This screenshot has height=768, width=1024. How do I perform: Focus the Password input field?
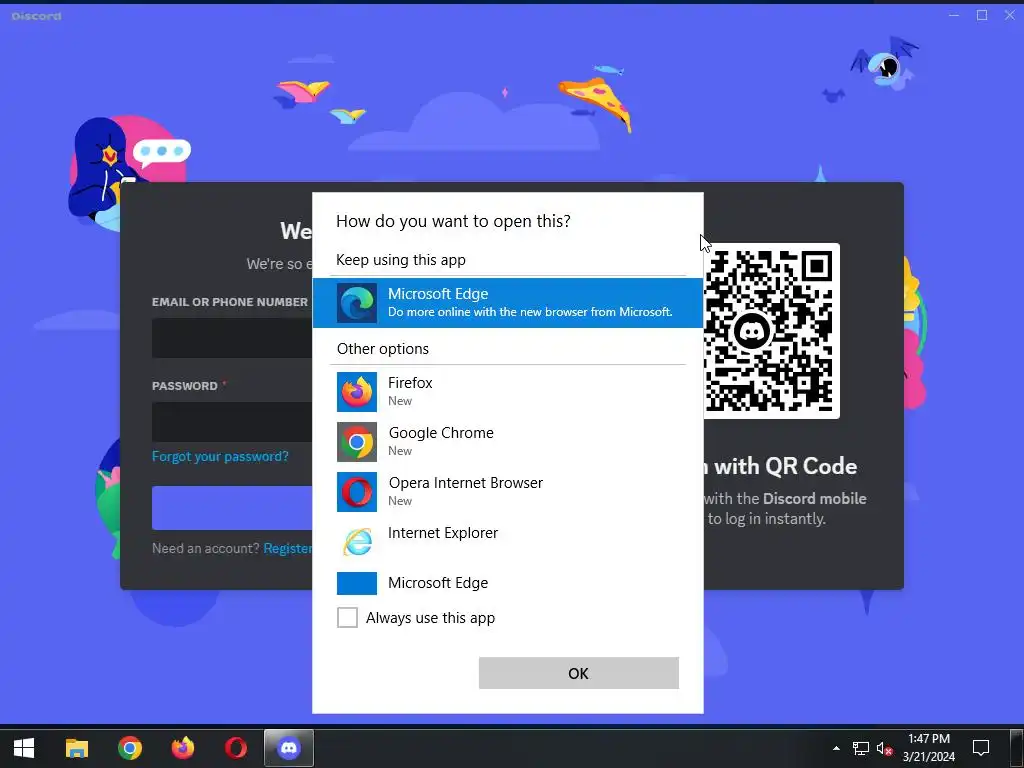point(232,422)
